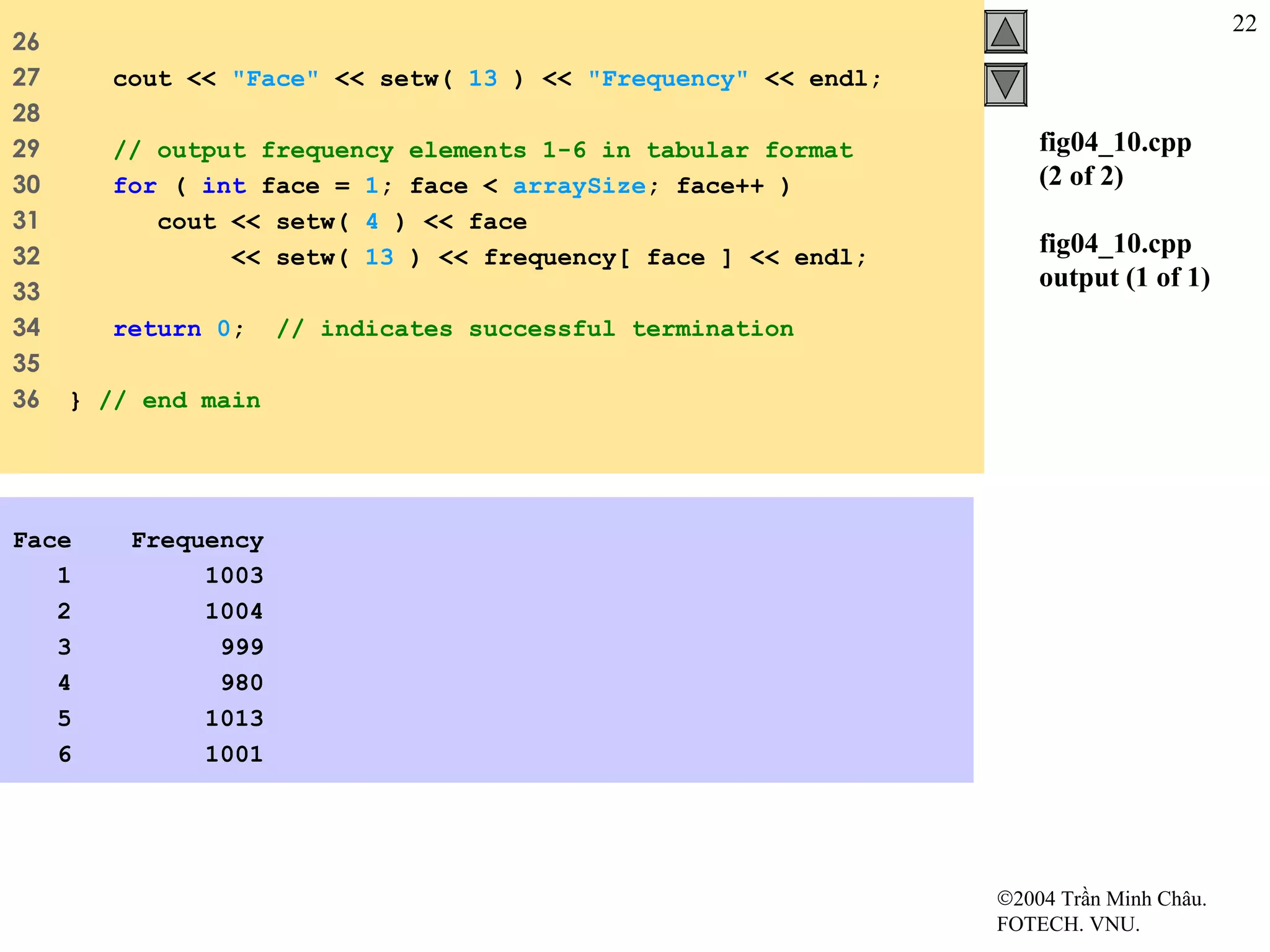Select 'frequency[ face ]' on line 32
The image size is (1270, 952).
pos(608,258)
